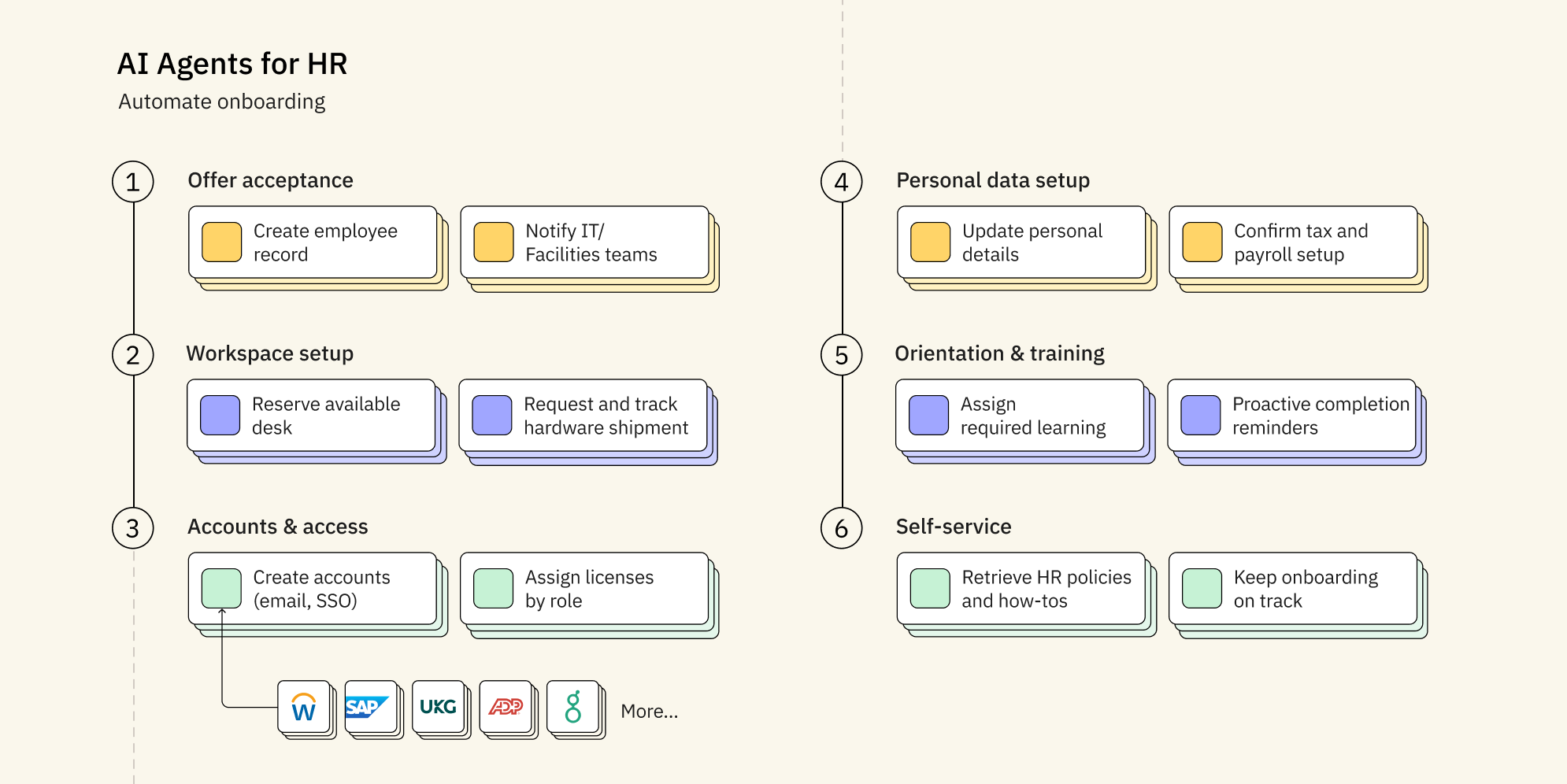
Task: Click the step 1 circle marker
Action: 133,182
